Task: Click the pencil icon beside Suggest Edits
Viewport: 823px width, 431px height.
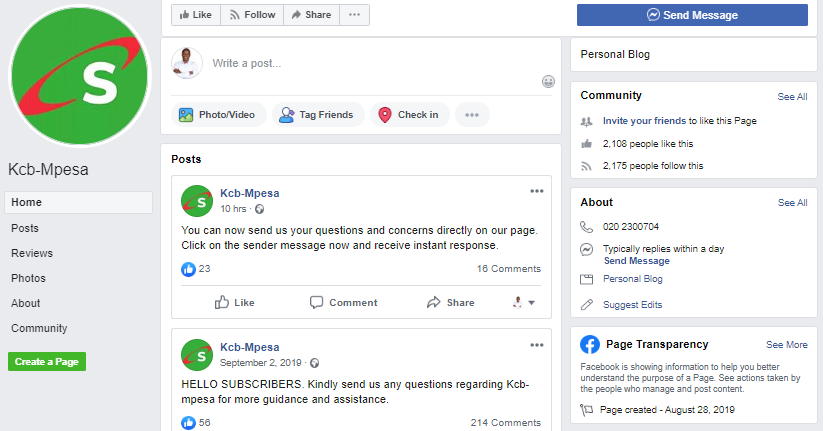Action: [586, 304]
